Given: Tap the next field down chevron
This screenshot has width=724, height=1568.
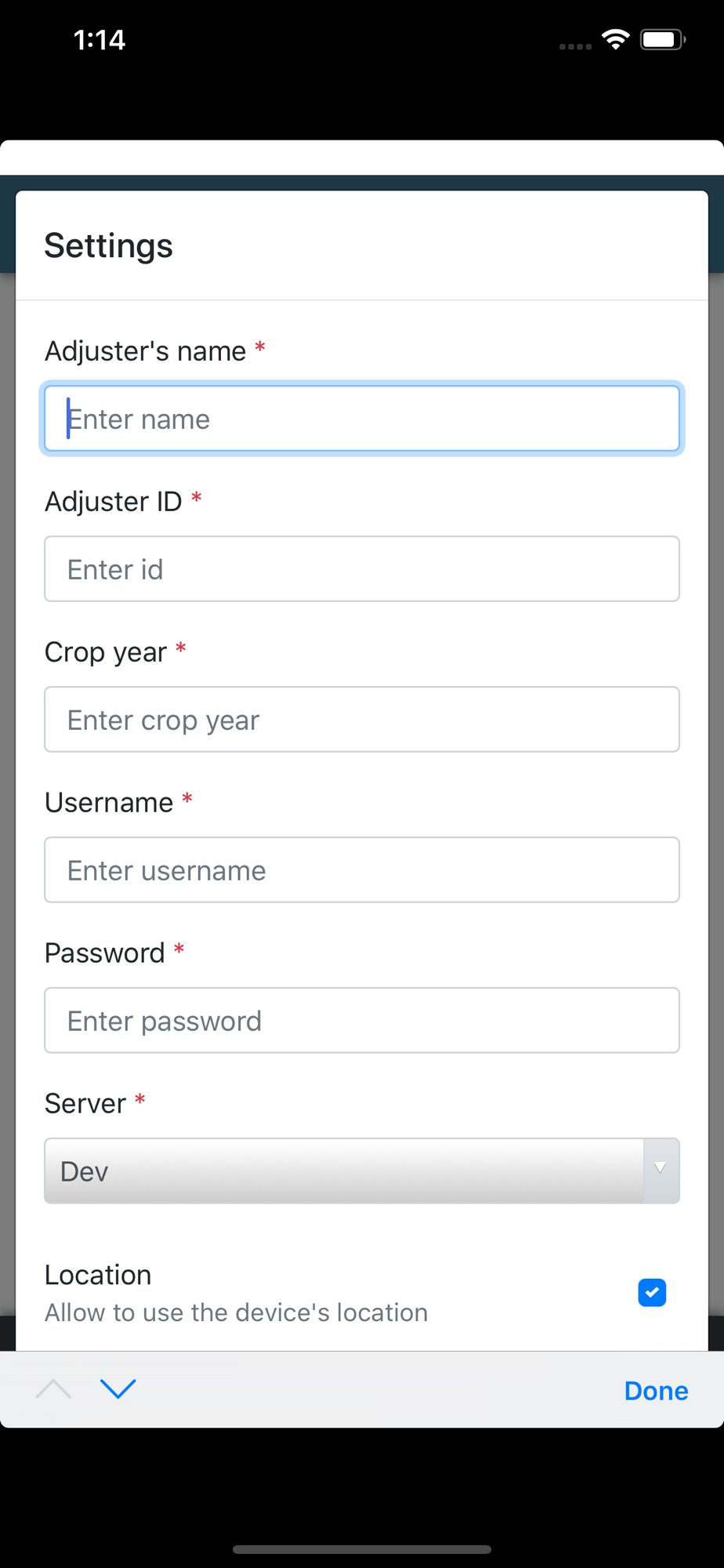Looking at the screenshot, I should (x=118, y=1389).
